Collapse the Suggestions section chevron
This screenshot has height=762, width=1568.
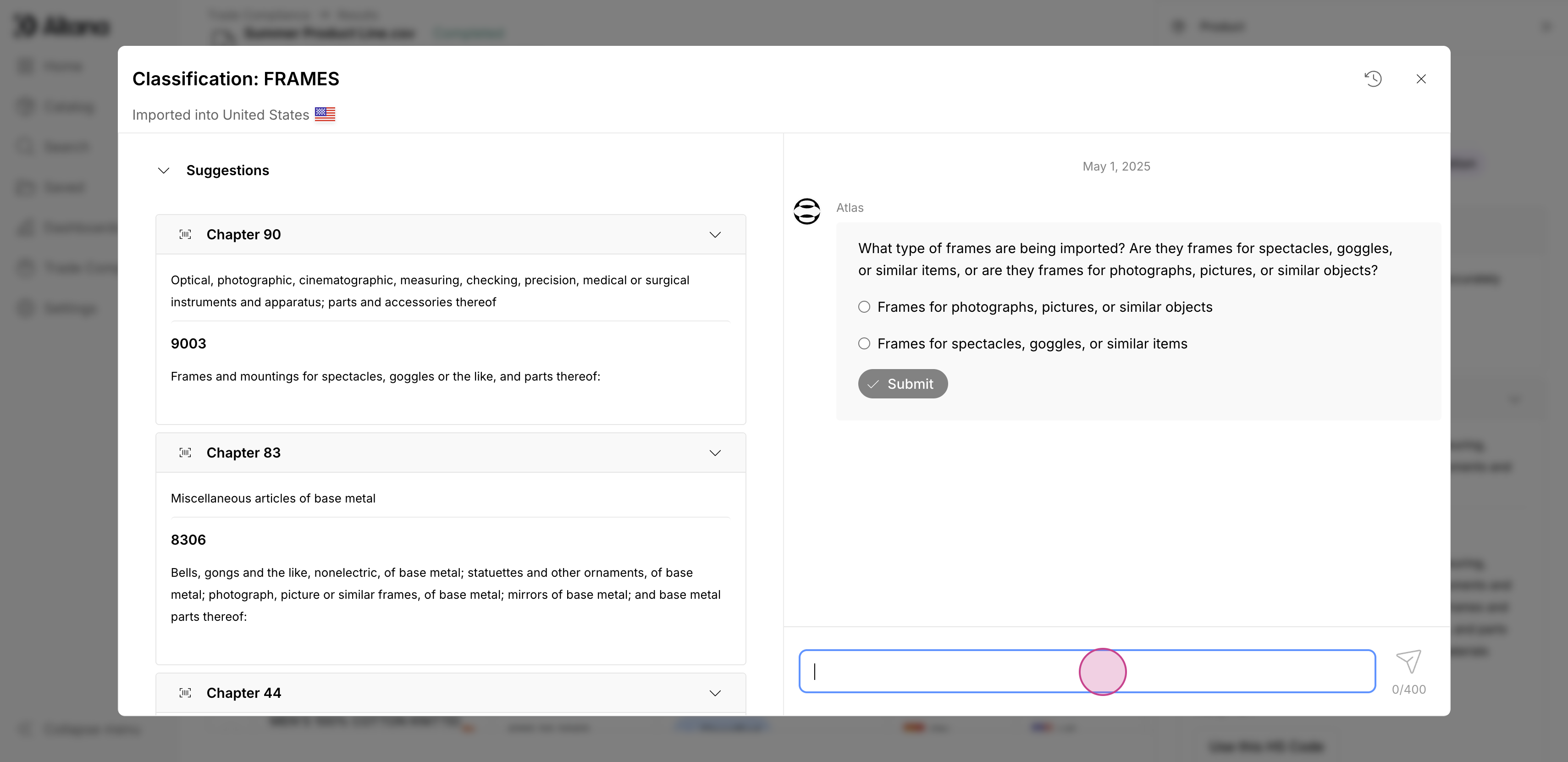click(163, 171)
